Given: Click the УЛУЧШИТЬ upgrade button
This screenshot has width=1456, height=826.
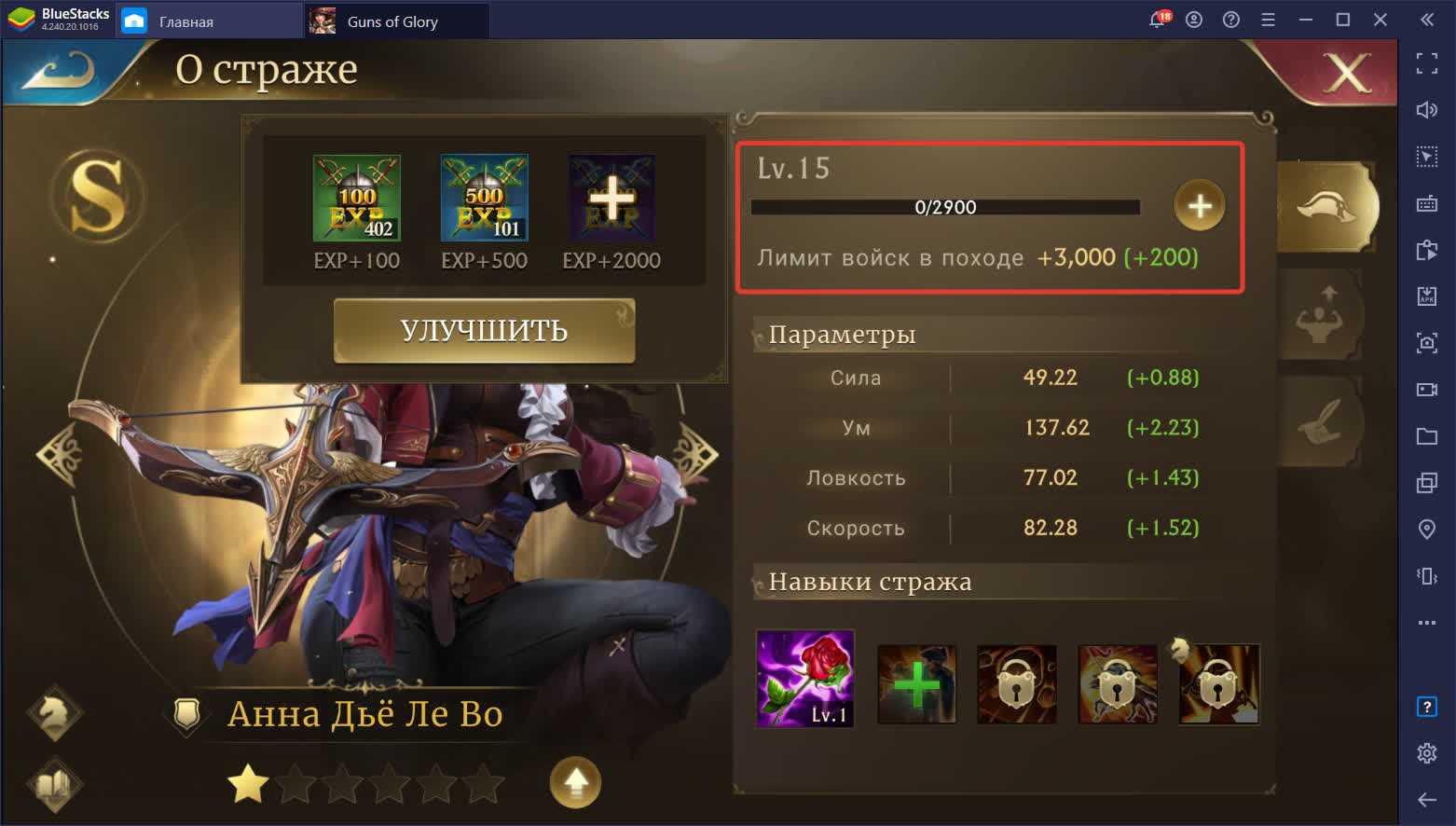Looking at the screenshot, I should [485, 331].
